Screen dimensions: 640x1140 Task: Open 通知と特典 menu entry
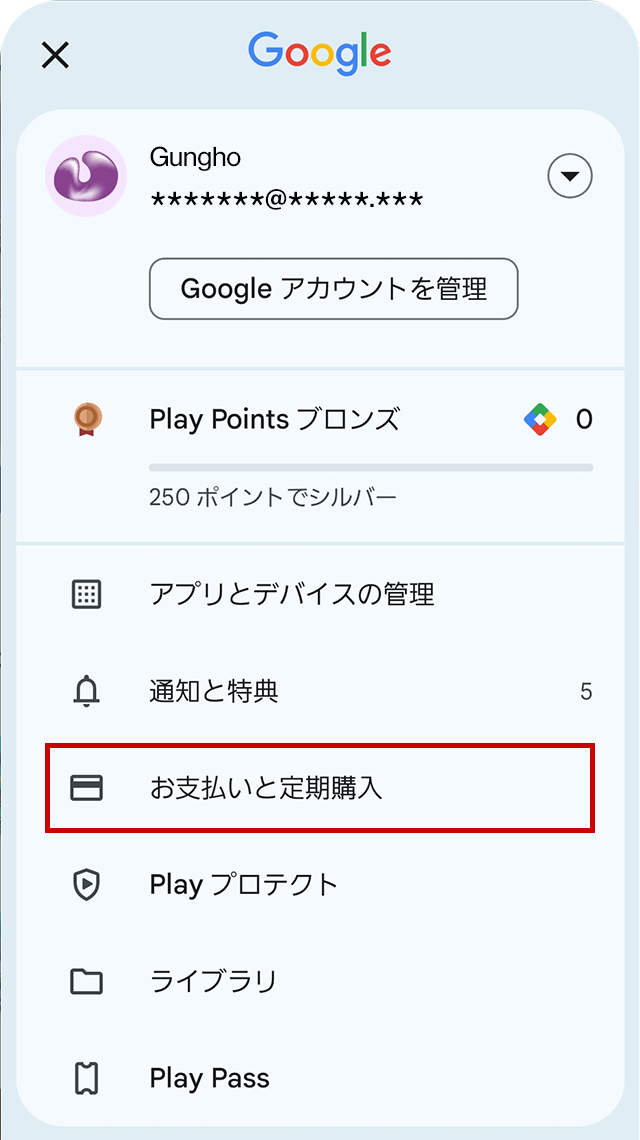[x=214, y=691]
